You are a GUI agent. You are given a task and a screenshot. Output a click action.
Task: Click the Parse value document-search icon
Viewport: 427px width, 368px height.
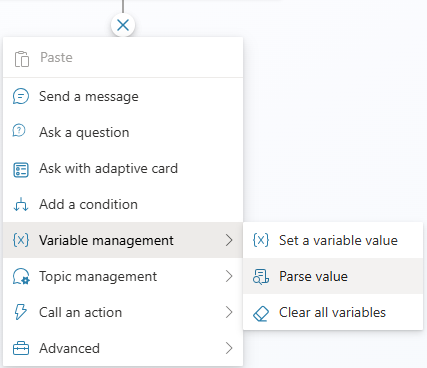coord(261,276)
